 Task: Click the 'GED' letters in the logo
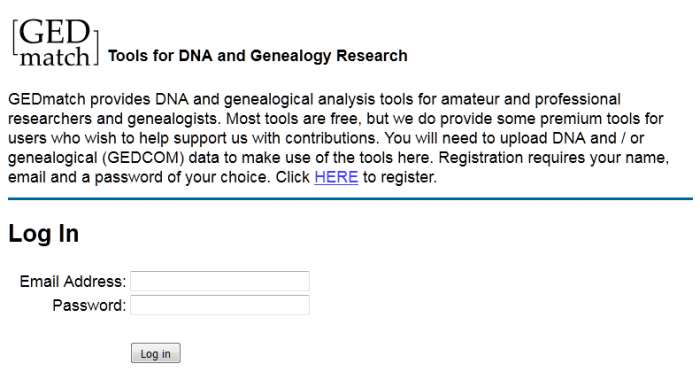pyautogui.click(x=54, y=32)
